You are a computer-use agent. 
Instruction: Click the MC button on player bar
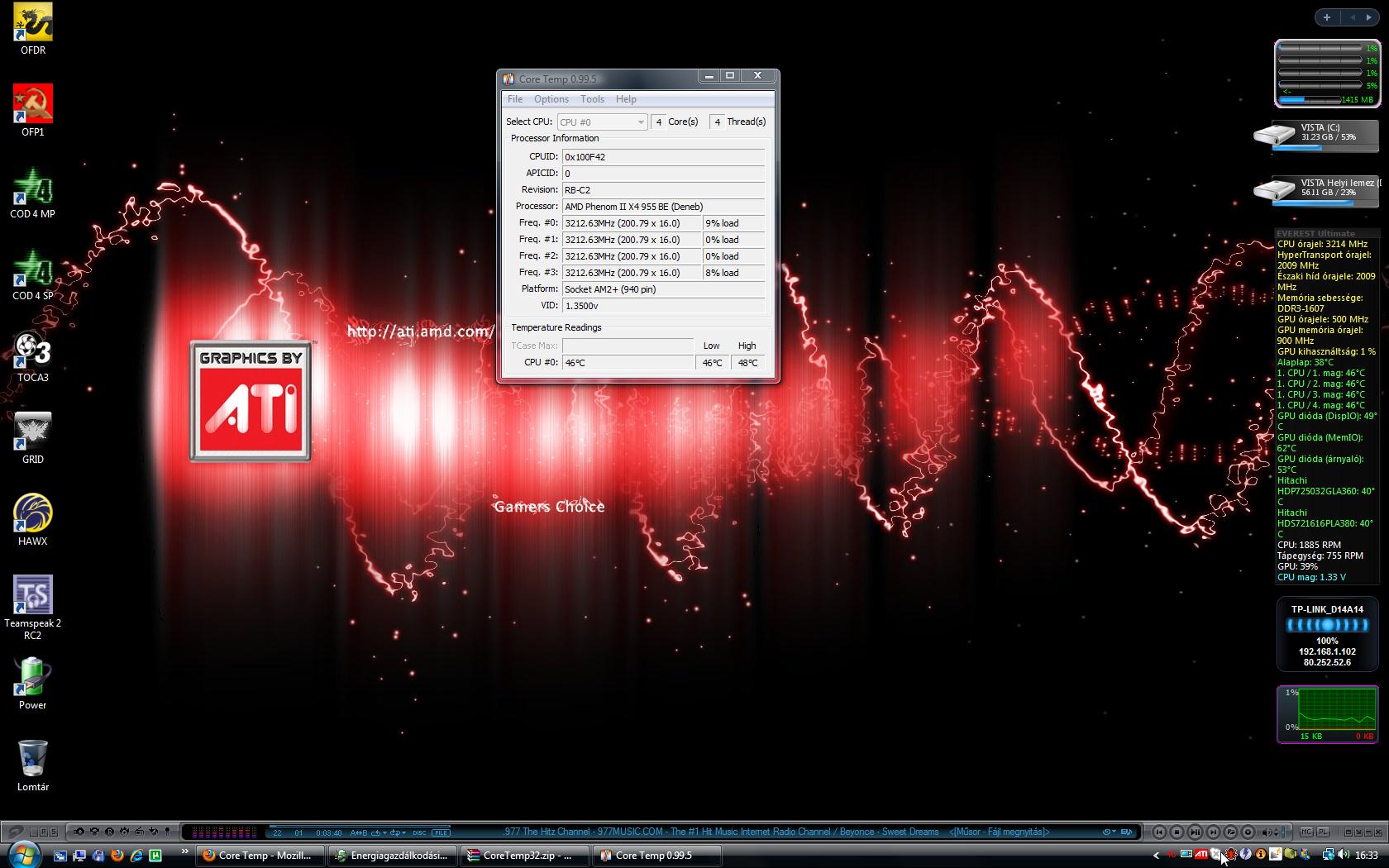pos(1306,832)
